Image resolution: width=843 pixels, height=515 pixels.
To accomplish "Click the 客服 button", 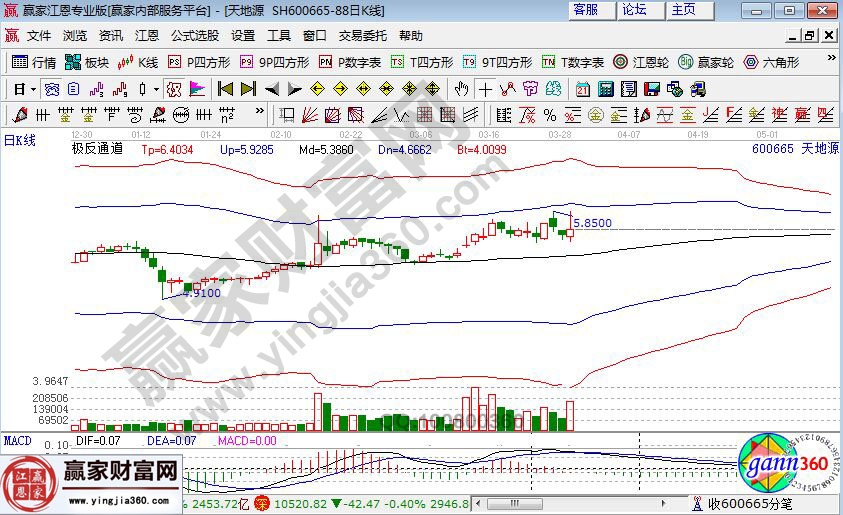I will point(586,10).
